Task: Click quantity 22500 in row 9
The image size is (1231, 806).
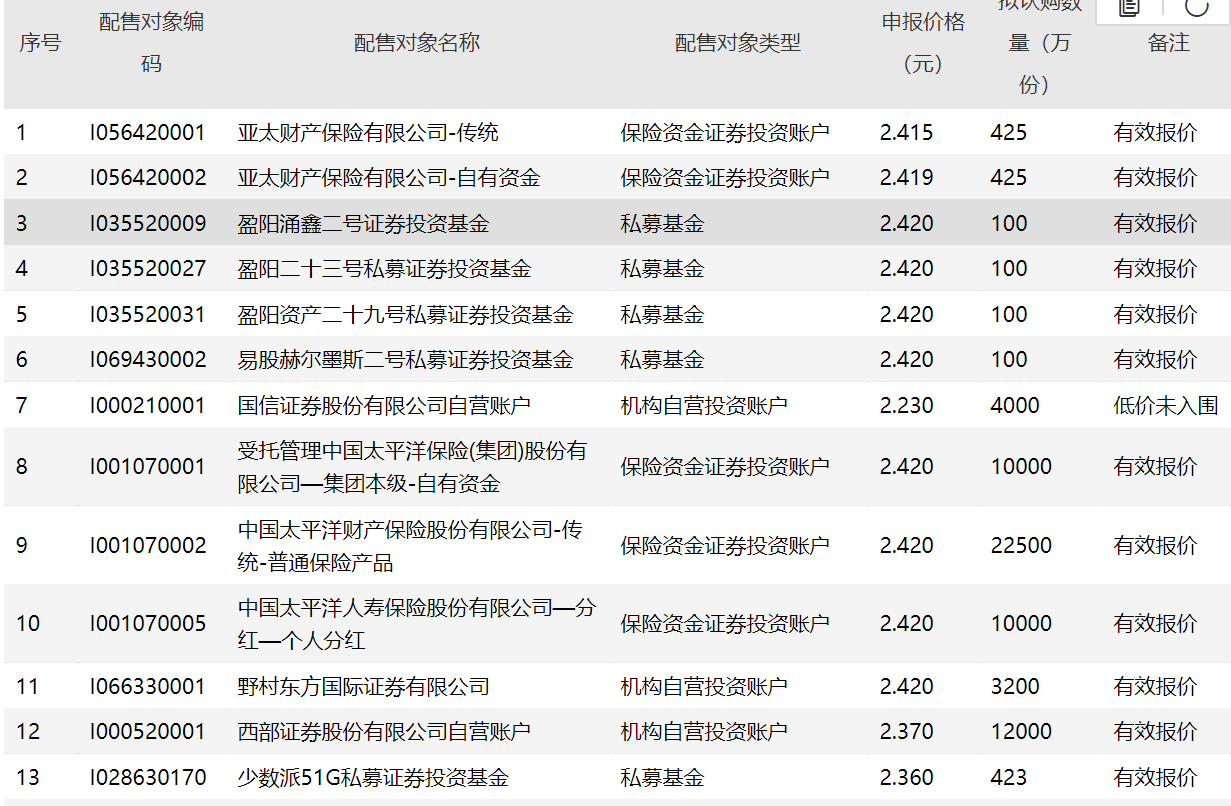Action: pyautogui.click(x=1021, y=545)
